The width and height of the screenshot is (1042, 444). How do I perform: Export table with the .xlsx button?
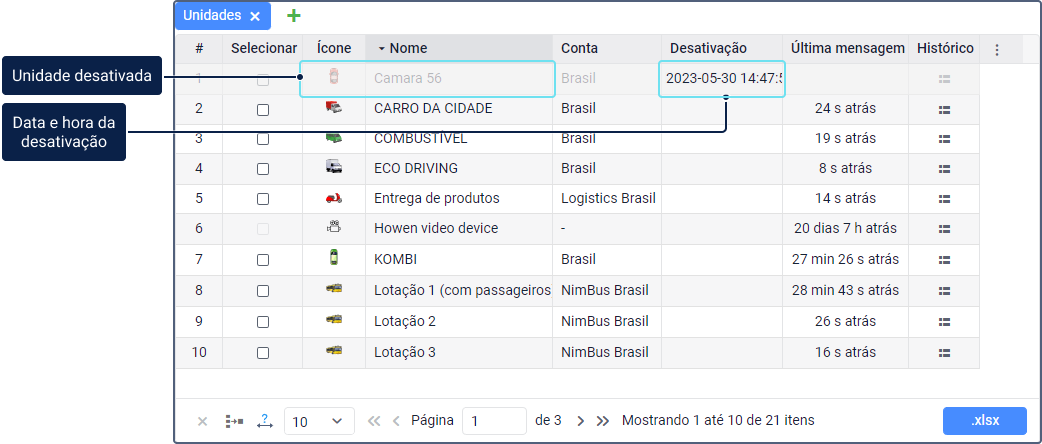click(984, 420)
